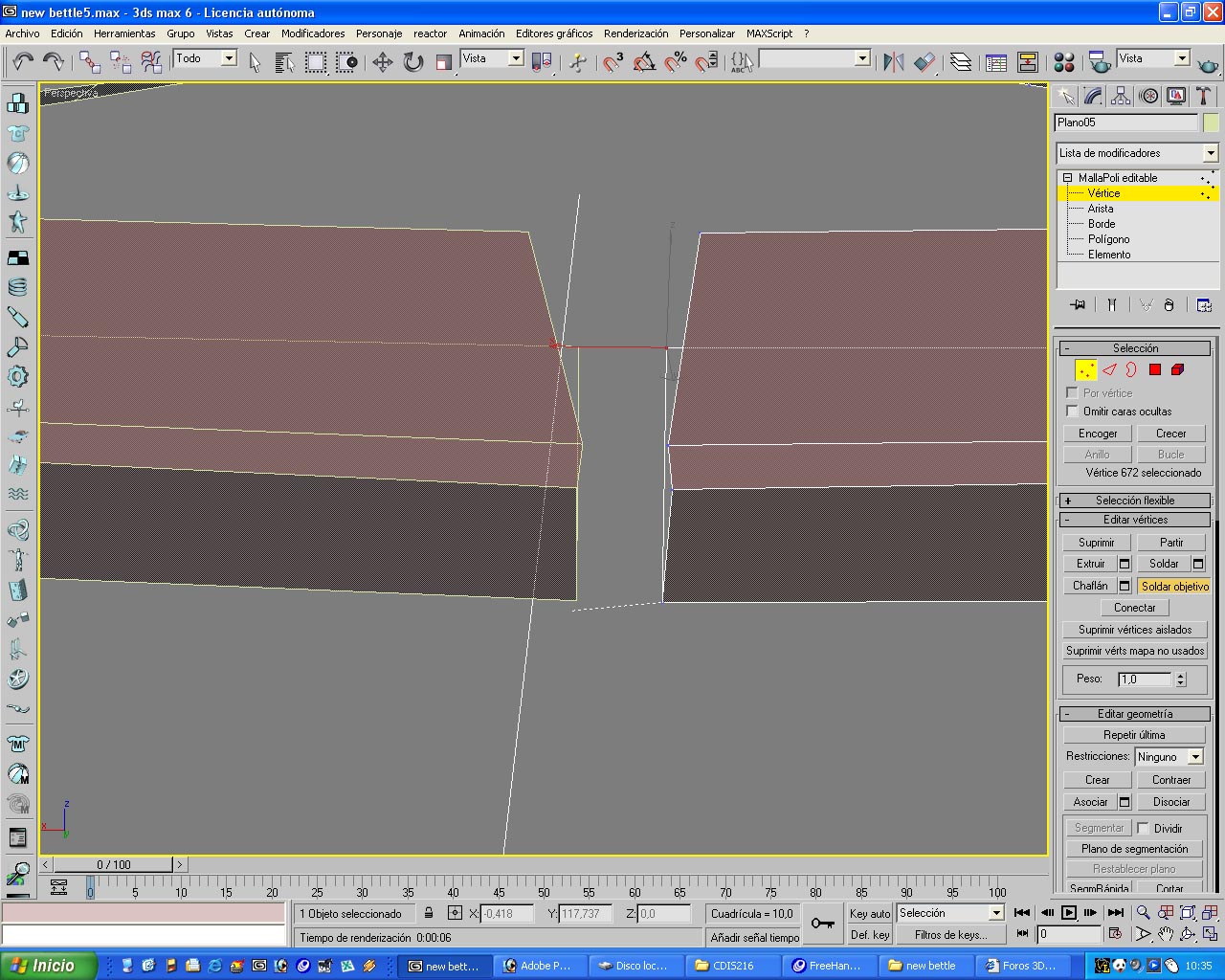Open the Layer Manager icon

point(960,62)
